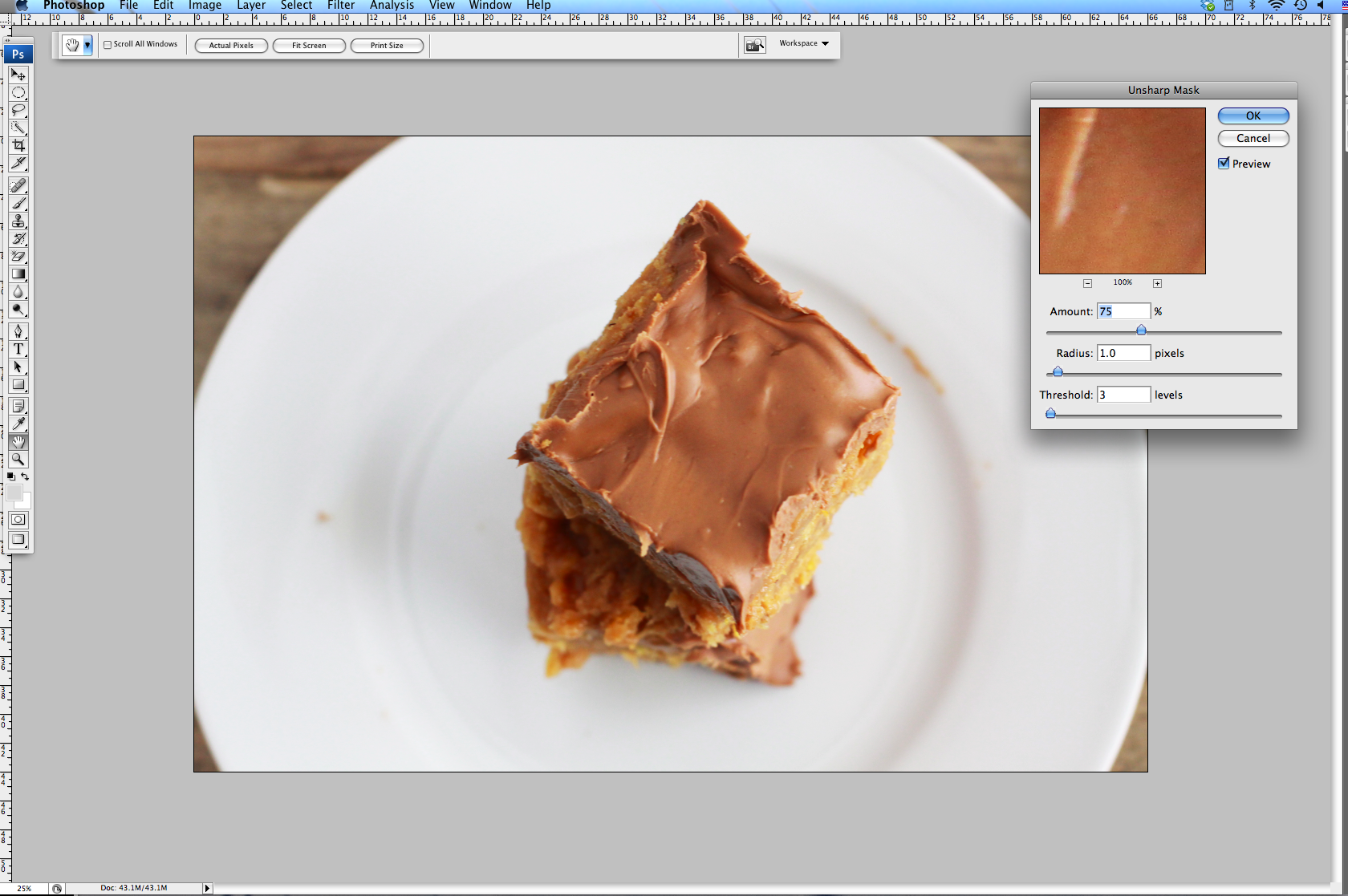Select the Dodge tool
This screenshot has width=1348, height=896.
coord(18,309)
